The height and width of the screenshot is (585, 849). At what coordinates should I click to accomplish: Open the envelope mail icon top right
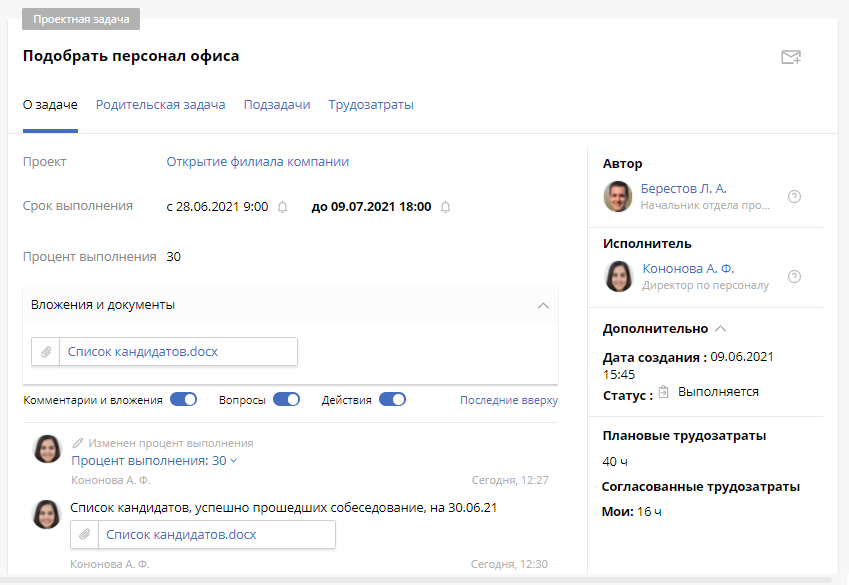click(791, 57)
